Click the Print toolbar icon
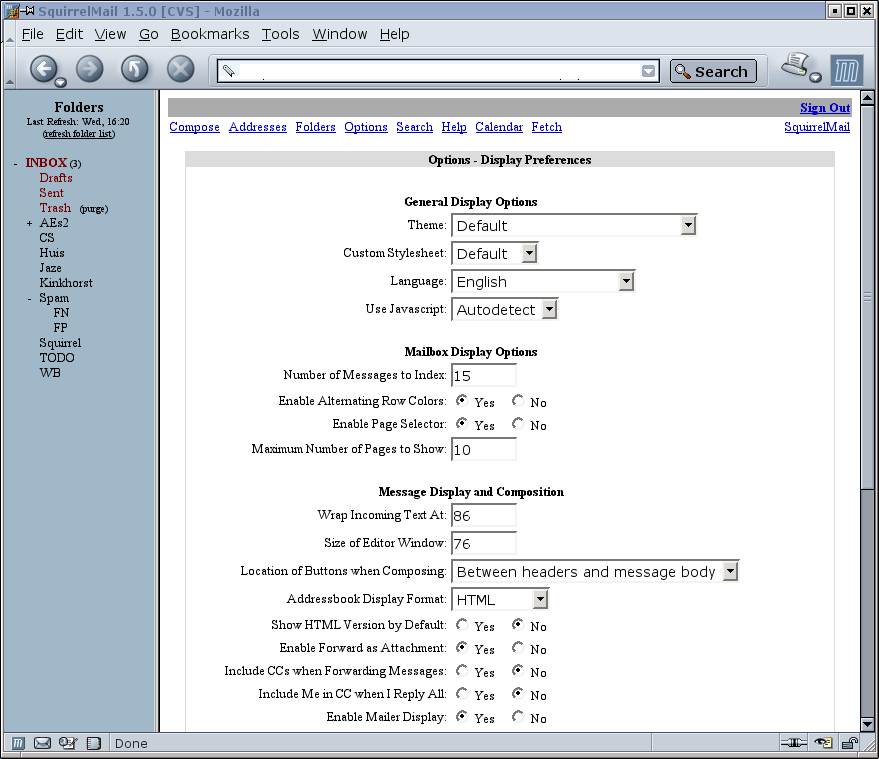This screenshot has height=759, width=879. coord(797,66)
